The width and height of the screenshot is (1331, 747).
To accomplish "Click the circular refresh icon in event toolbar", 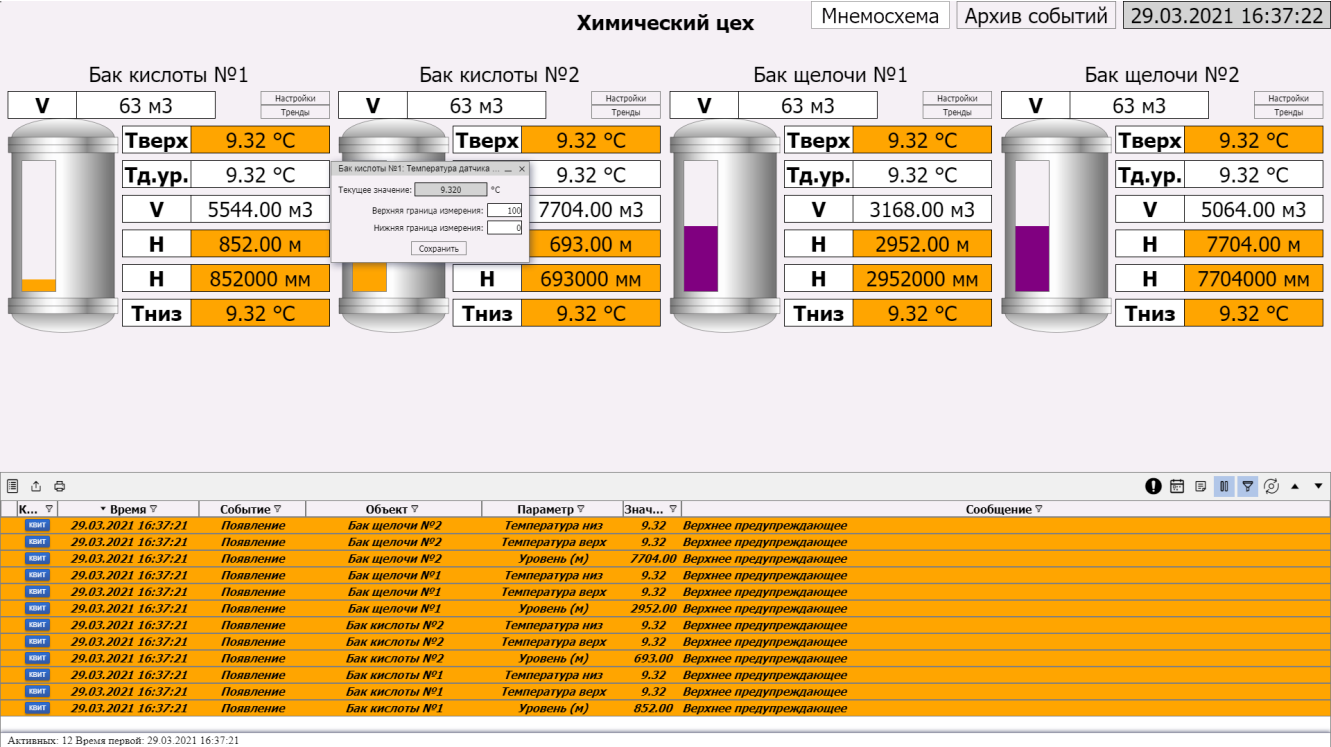I will [1271, 486].
